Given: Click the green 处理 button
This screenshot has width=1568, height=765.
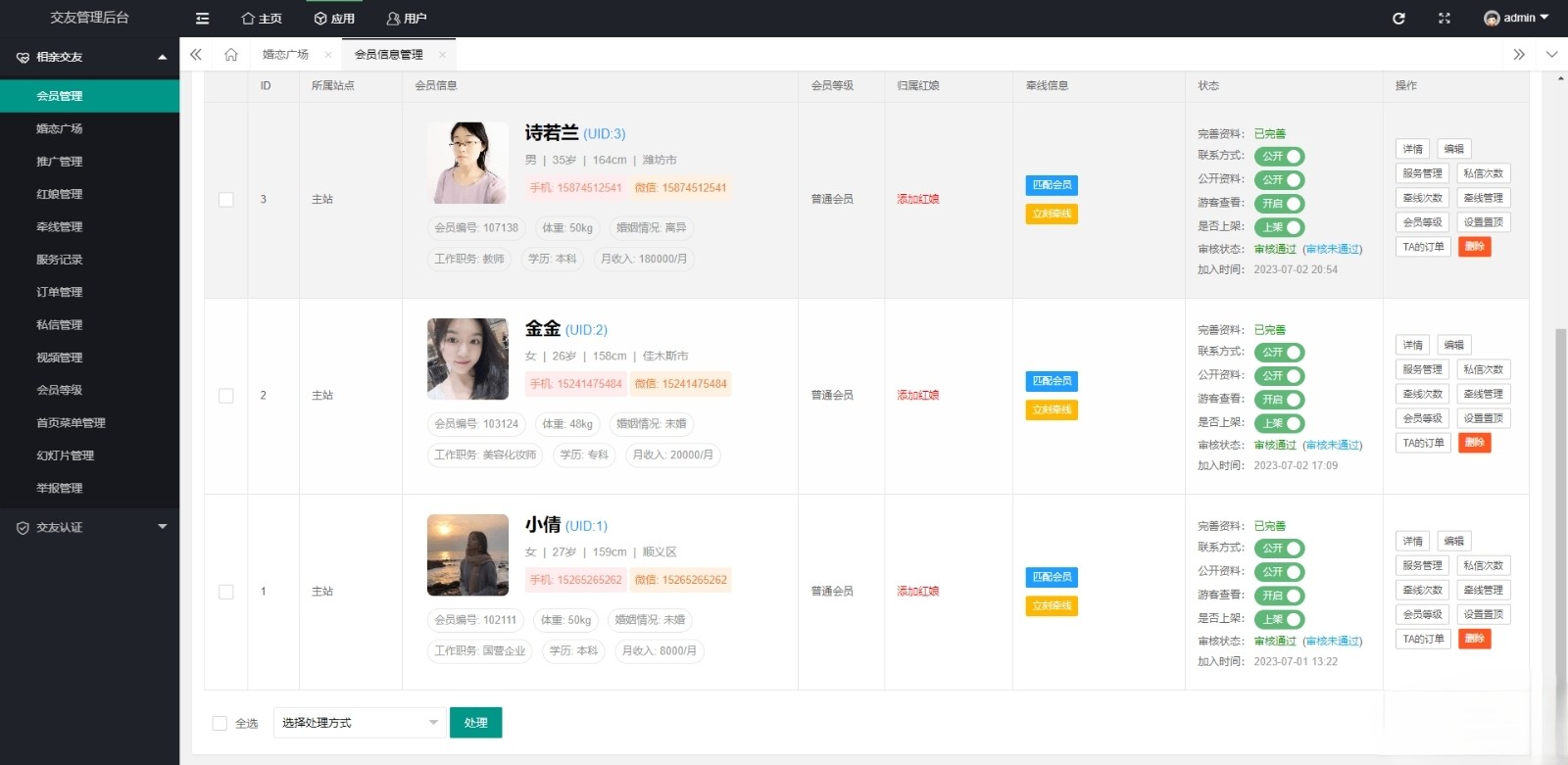Looking at the screenshot, I should [476, 723].
